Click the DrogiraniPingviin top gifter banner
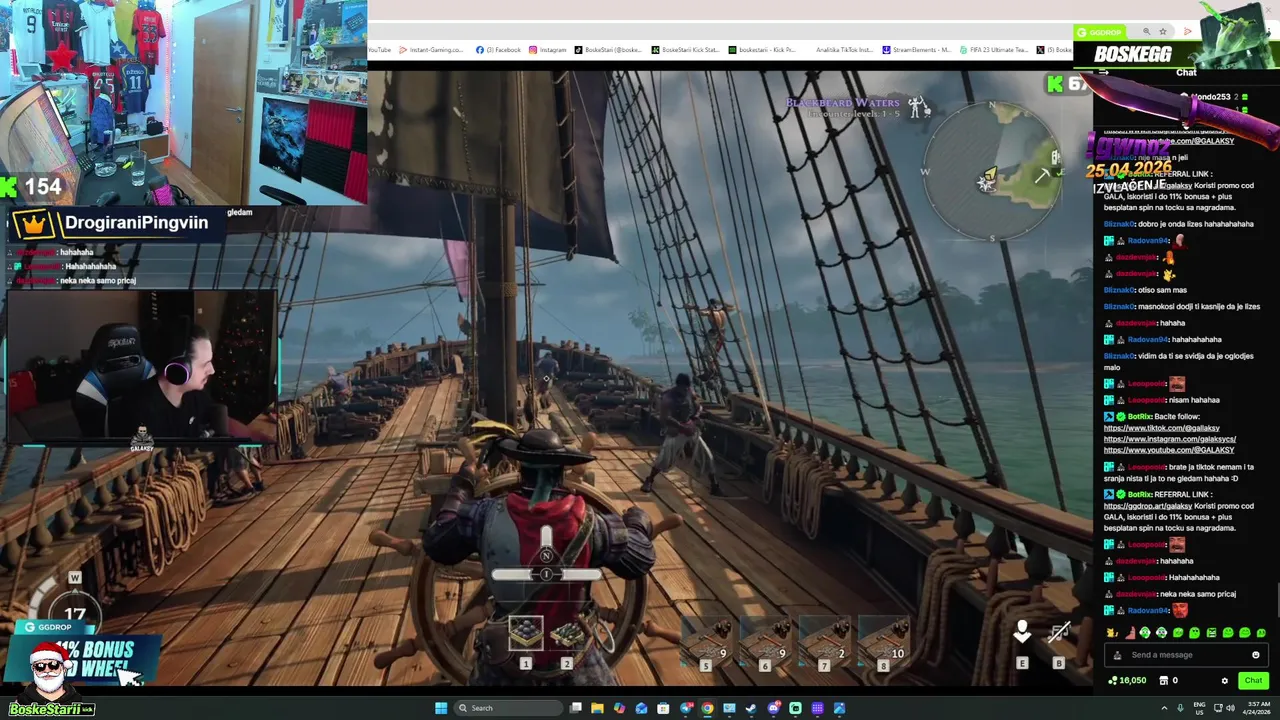The width and height of the screenshot is (1280, 720). 118,223
